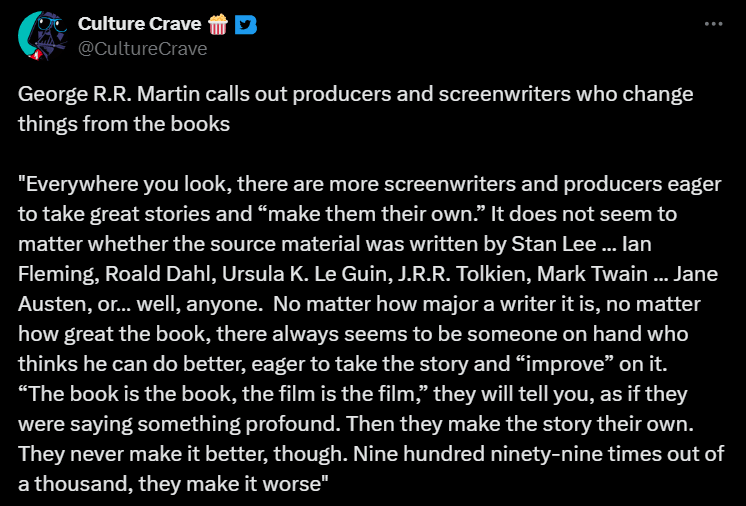Click the name Roald Dahl in the tweet
The image size is (746, 506).
pyautogui.click(x=158, y=274)
